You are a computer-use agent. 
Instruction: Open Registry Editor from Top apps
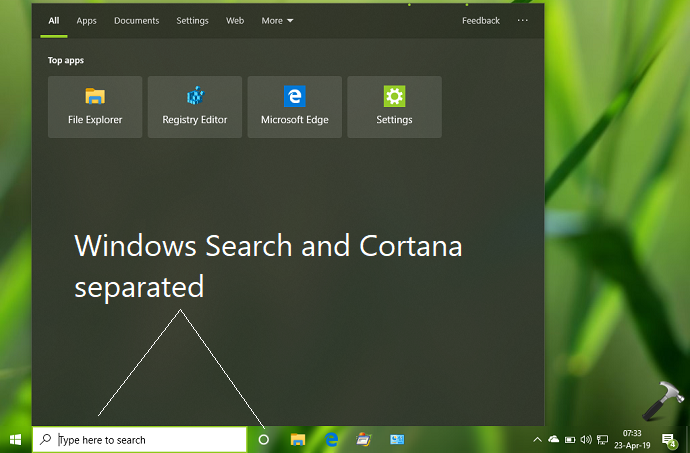point(195,107)
